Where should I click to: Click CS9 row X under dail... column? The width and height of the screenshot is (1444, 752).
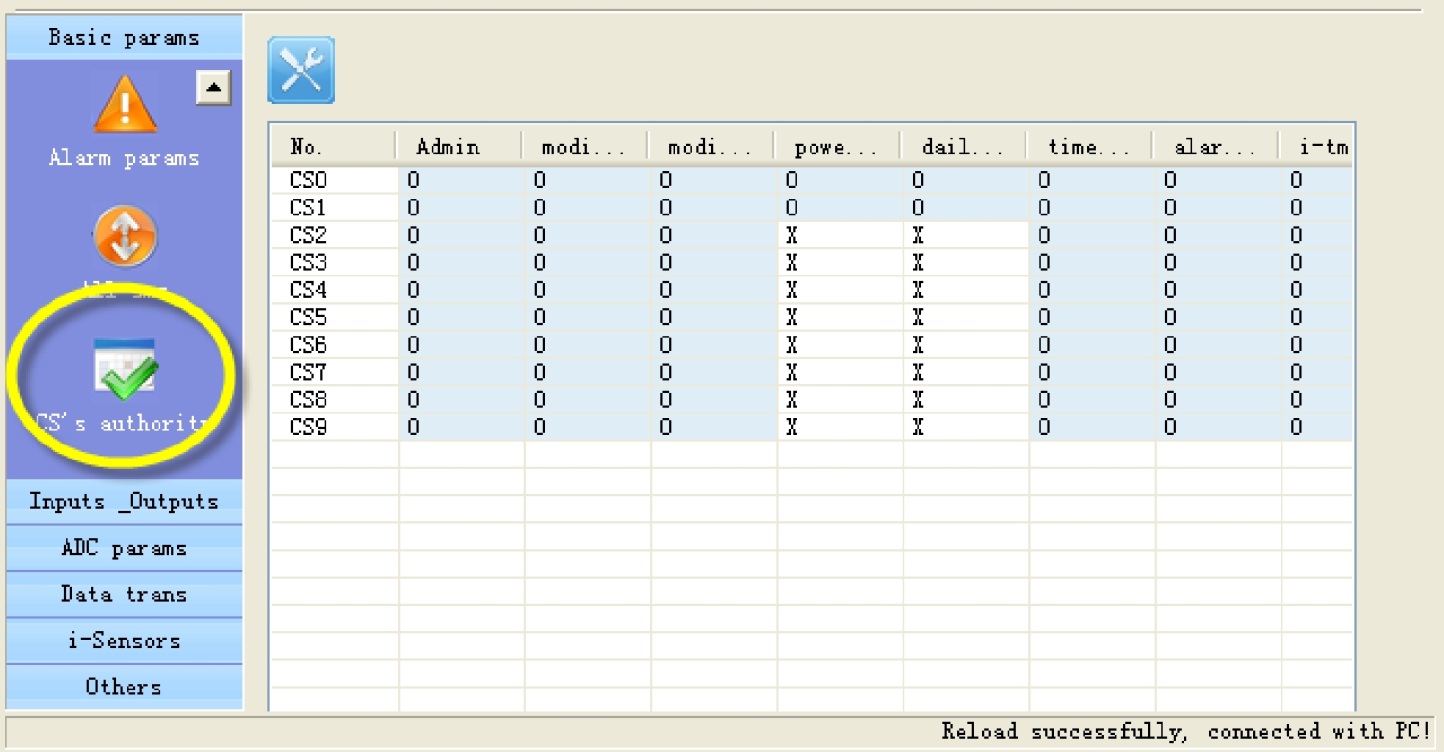[x=917, y=428]
